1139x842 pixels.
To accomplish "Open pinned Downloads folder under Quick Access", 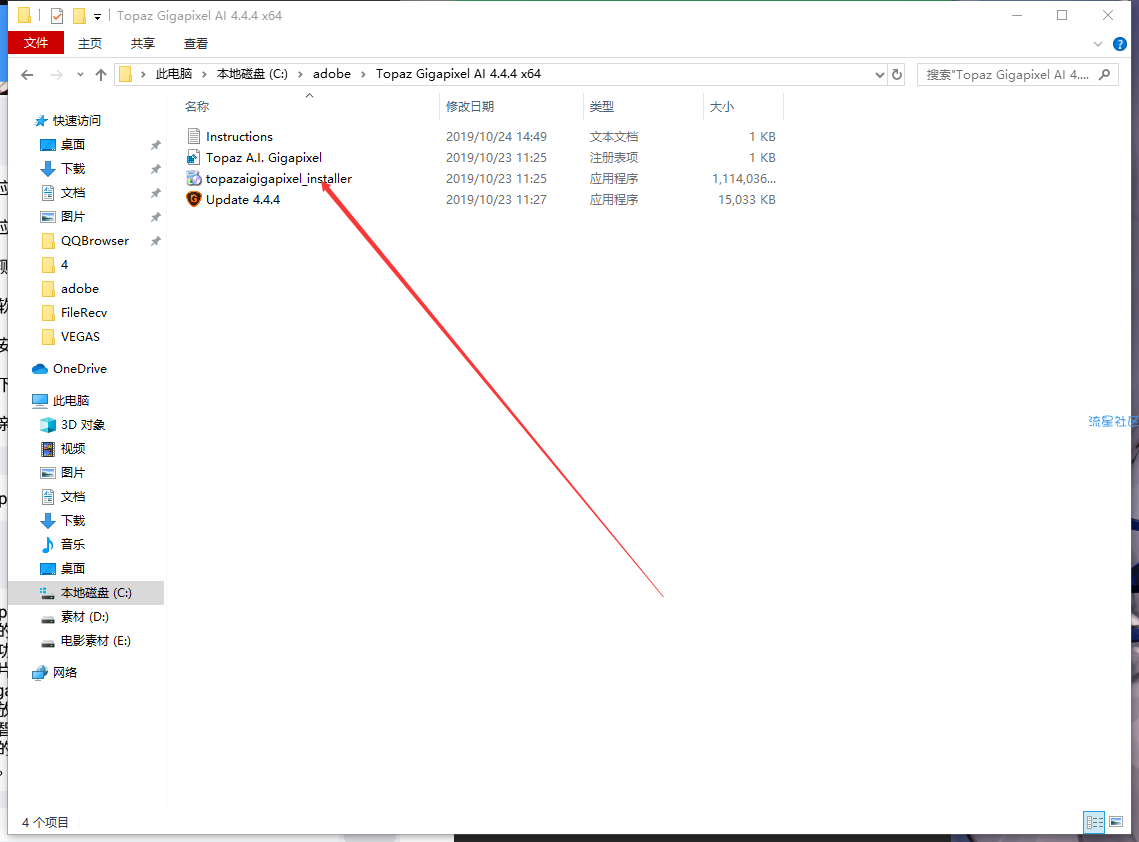I will click(73, 169).
